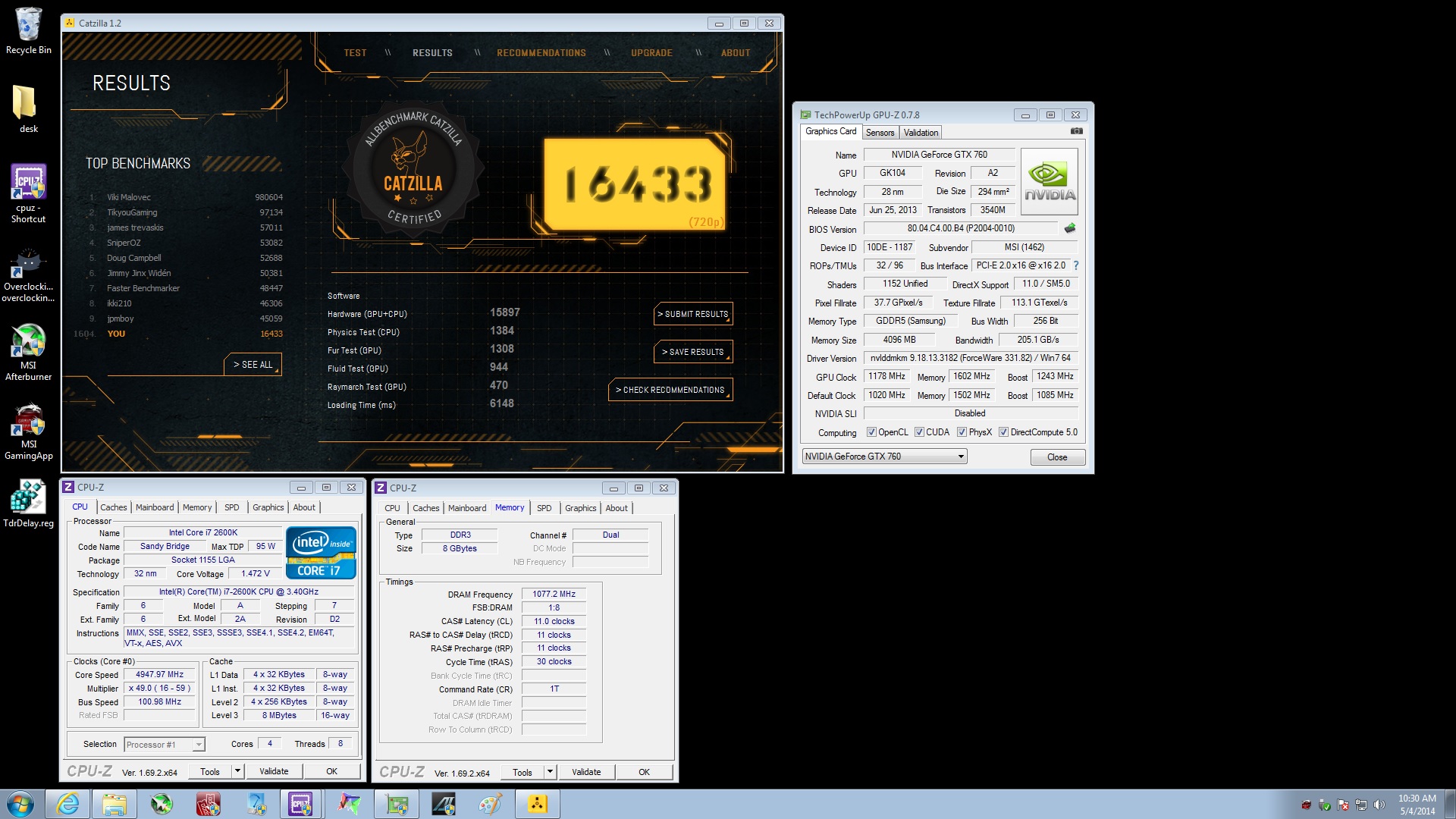Click the NVIDIA logo in GPU-Z
Image resolution: width=1456 pixels, height=819 pixels.
(1050, 181)
